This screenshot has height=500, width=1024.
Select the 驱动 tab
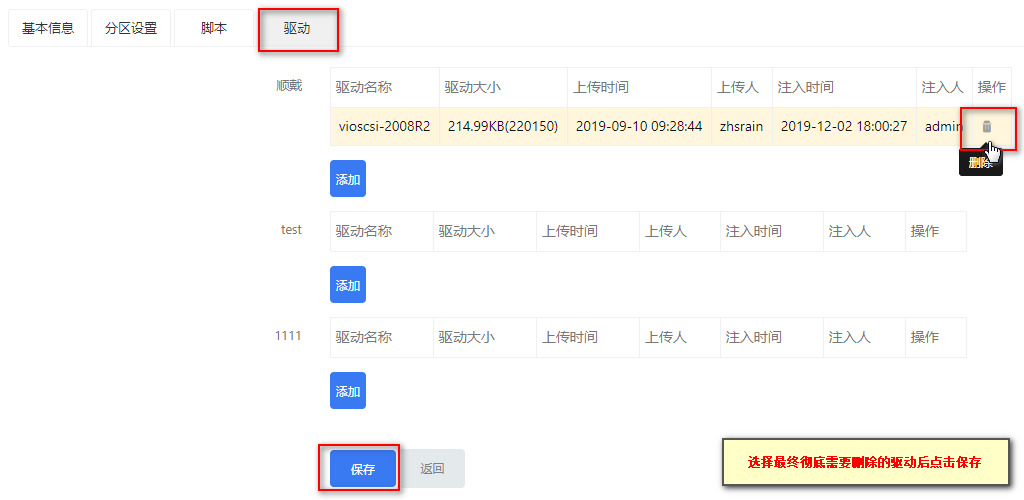click(297, 28)
